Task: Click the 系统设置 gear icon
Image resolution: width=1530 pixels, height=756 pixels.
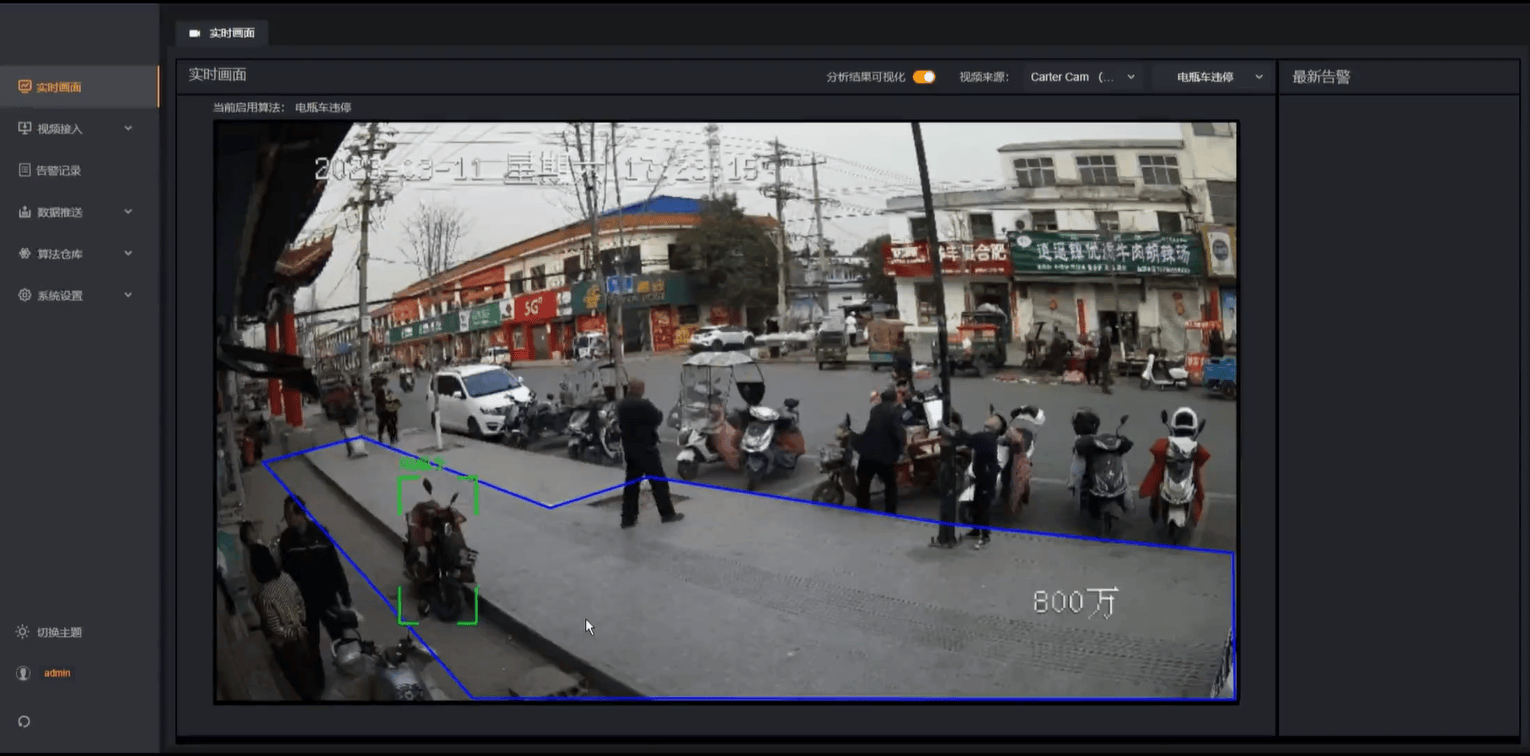Action: (x=25, y=296)
